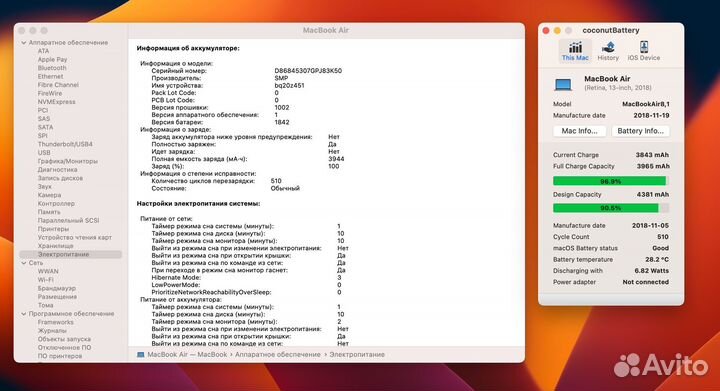This screenshot has height=391, width=720.
Task: Select Fibre Channel in the sidebar
Action: (x=58, y=85)
